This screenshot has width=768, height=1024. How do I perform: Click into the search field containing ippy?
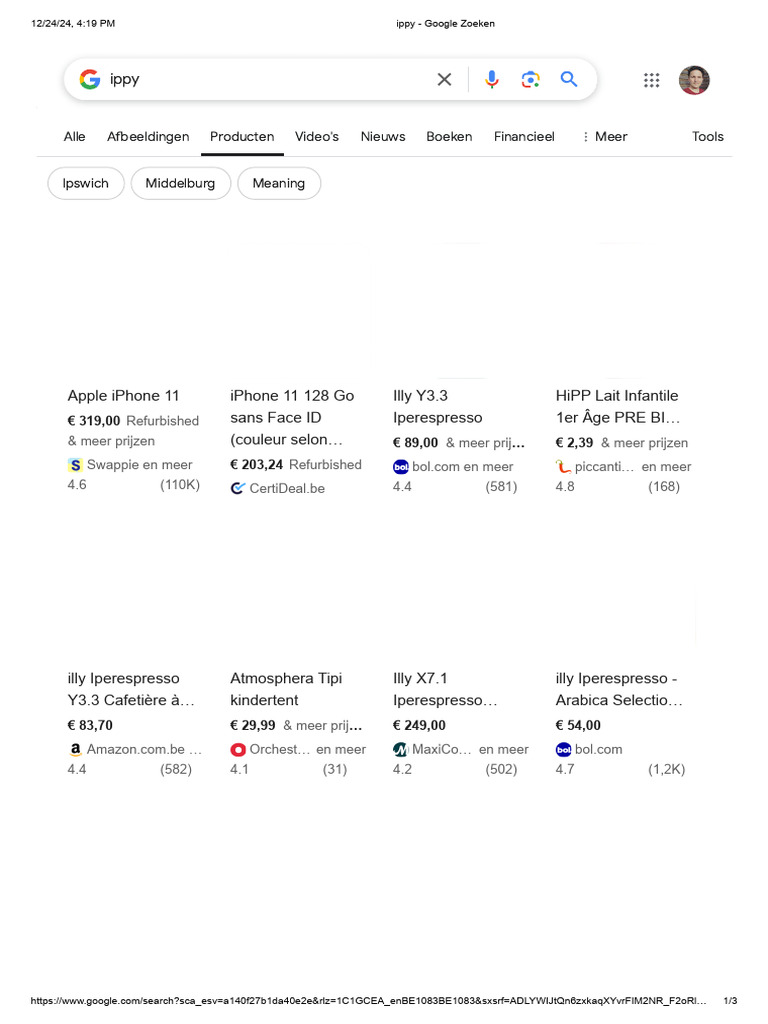point(268,80)
